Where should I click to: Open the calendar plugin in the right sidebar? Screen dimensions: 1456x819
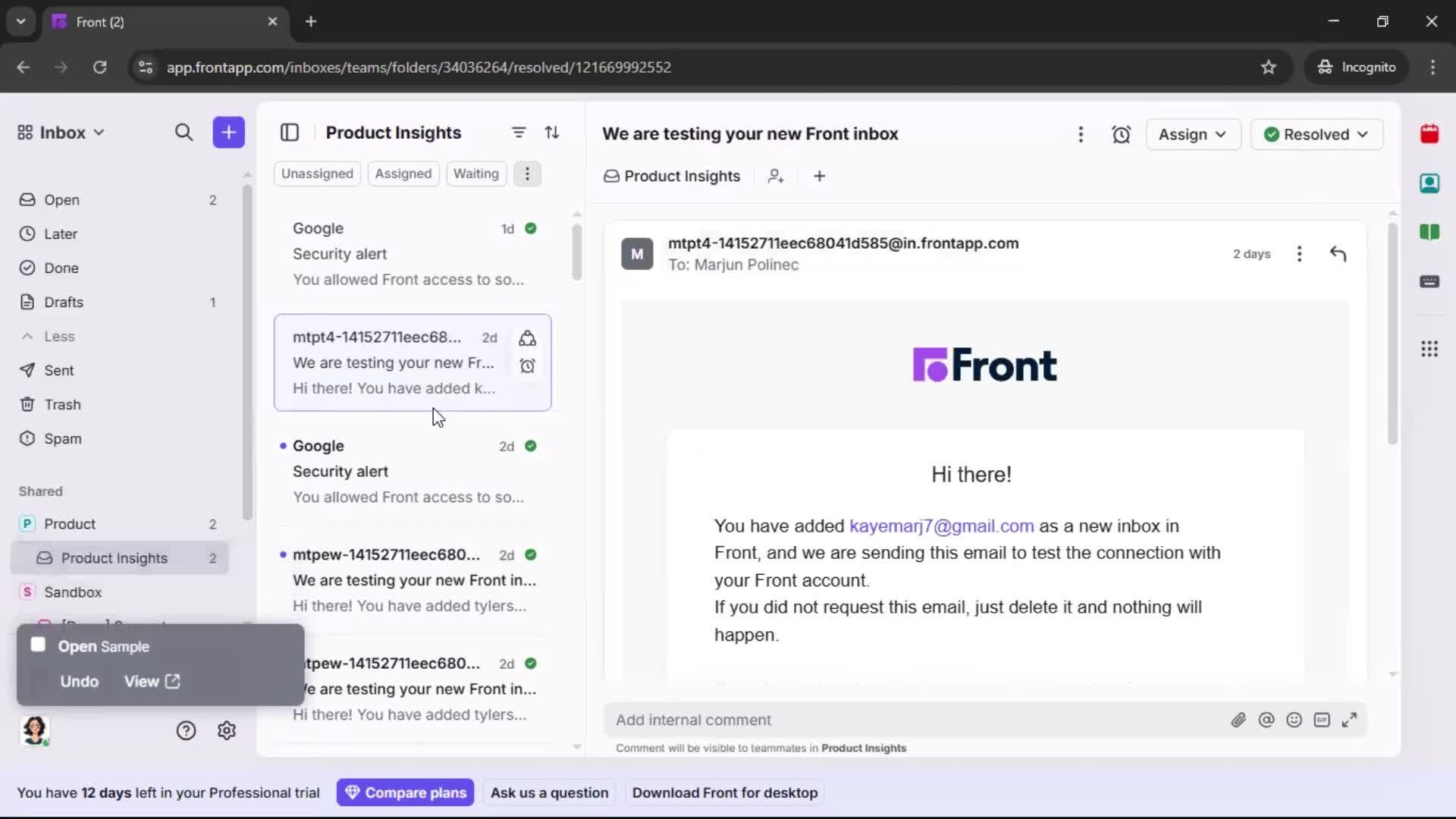click(1430, 134)
